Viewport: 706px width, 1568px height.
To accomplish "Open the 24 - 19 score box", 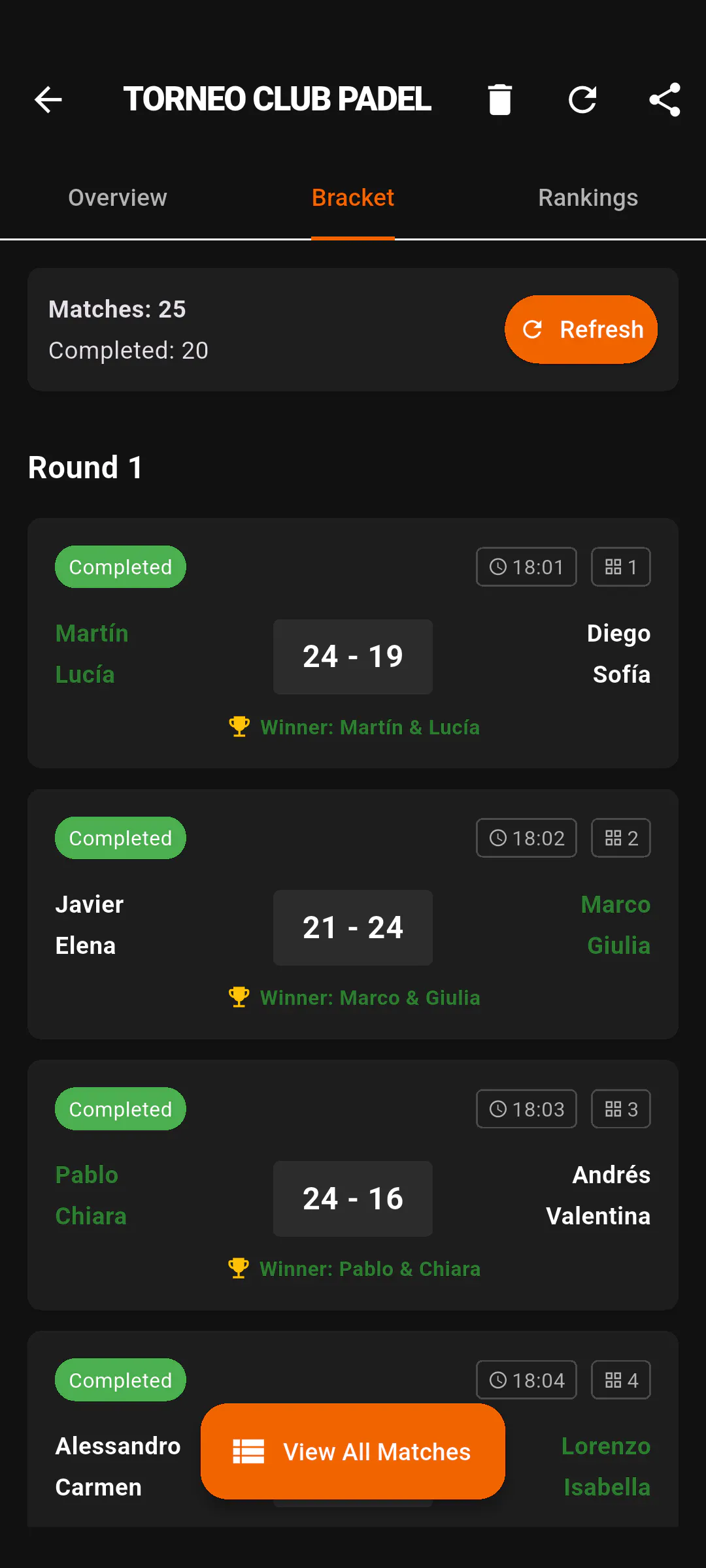I will point(353,657).
